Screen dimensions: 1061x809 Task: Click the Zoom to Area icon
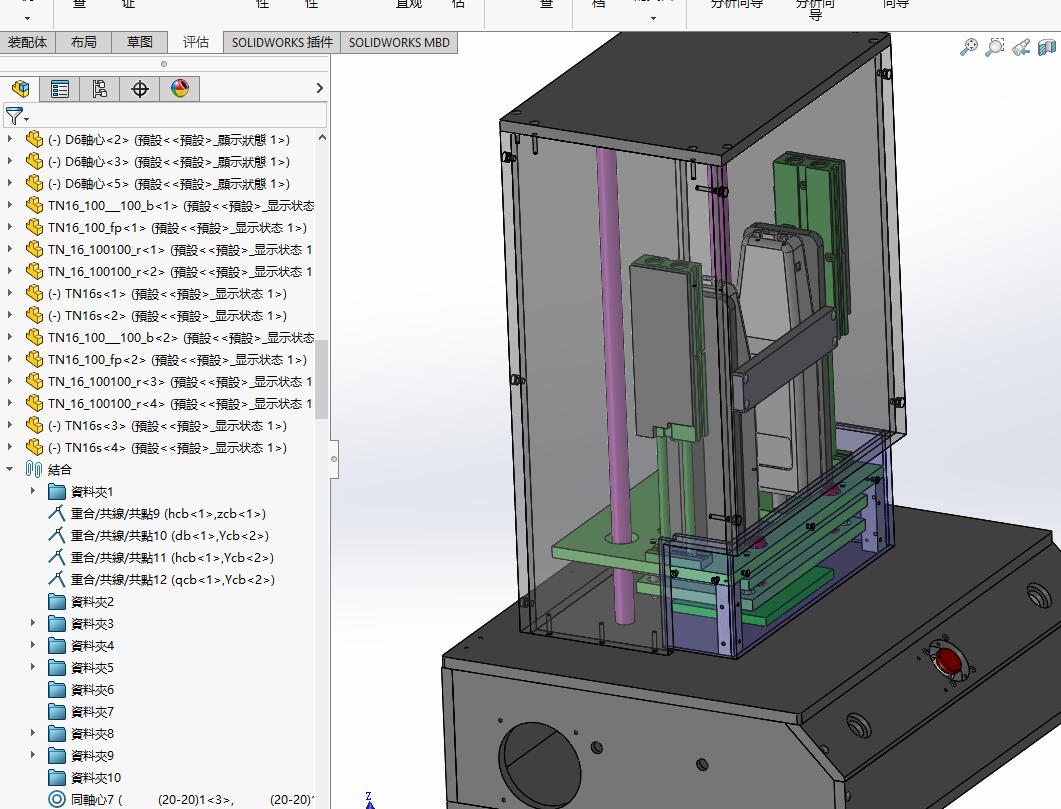[x=995, y=47]
